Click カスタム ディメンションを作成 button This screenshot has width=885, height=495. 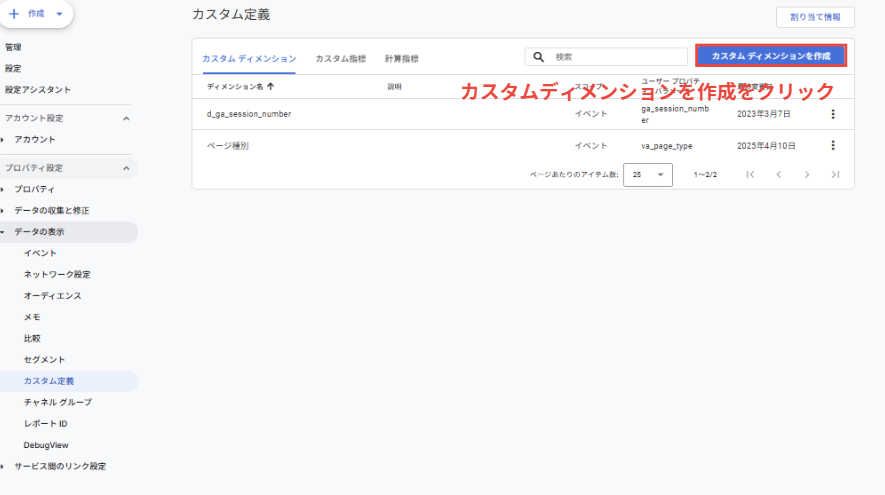pos(771,56)
